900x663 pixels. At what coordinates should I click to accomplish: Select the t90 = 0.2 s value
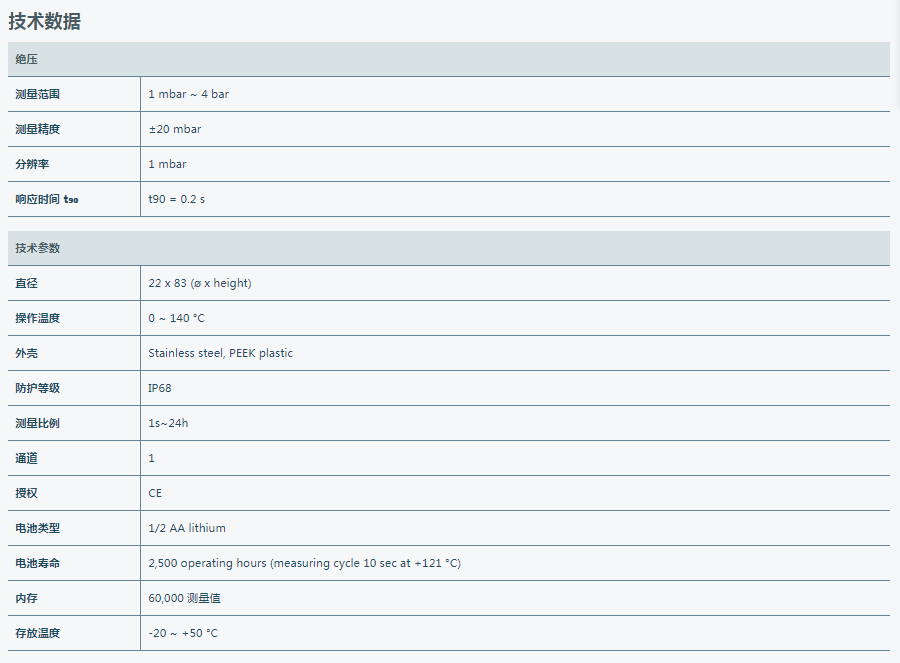pos(176,199)
